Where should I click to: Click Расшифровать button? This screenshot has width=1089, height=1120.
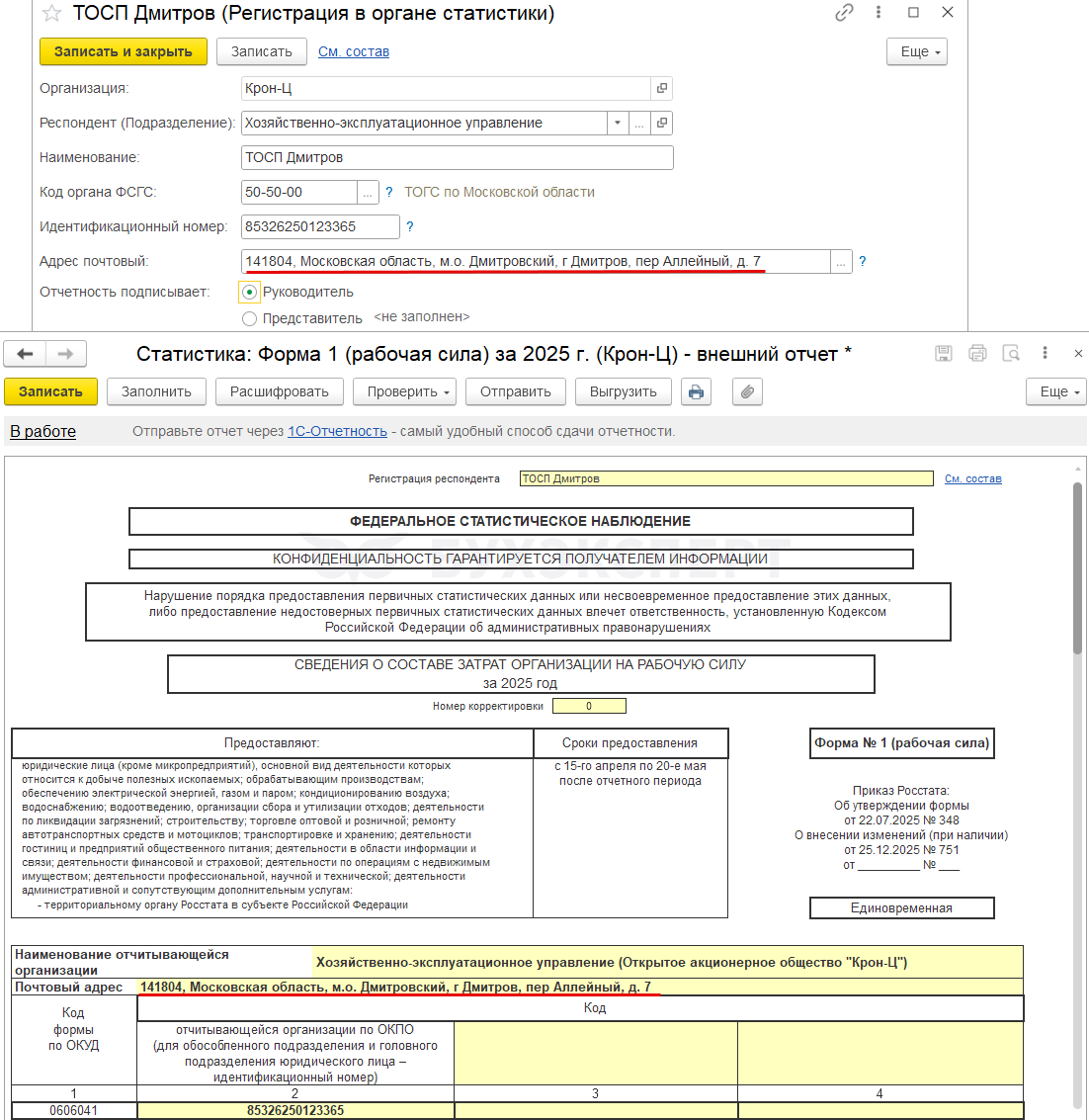point(280,391)
